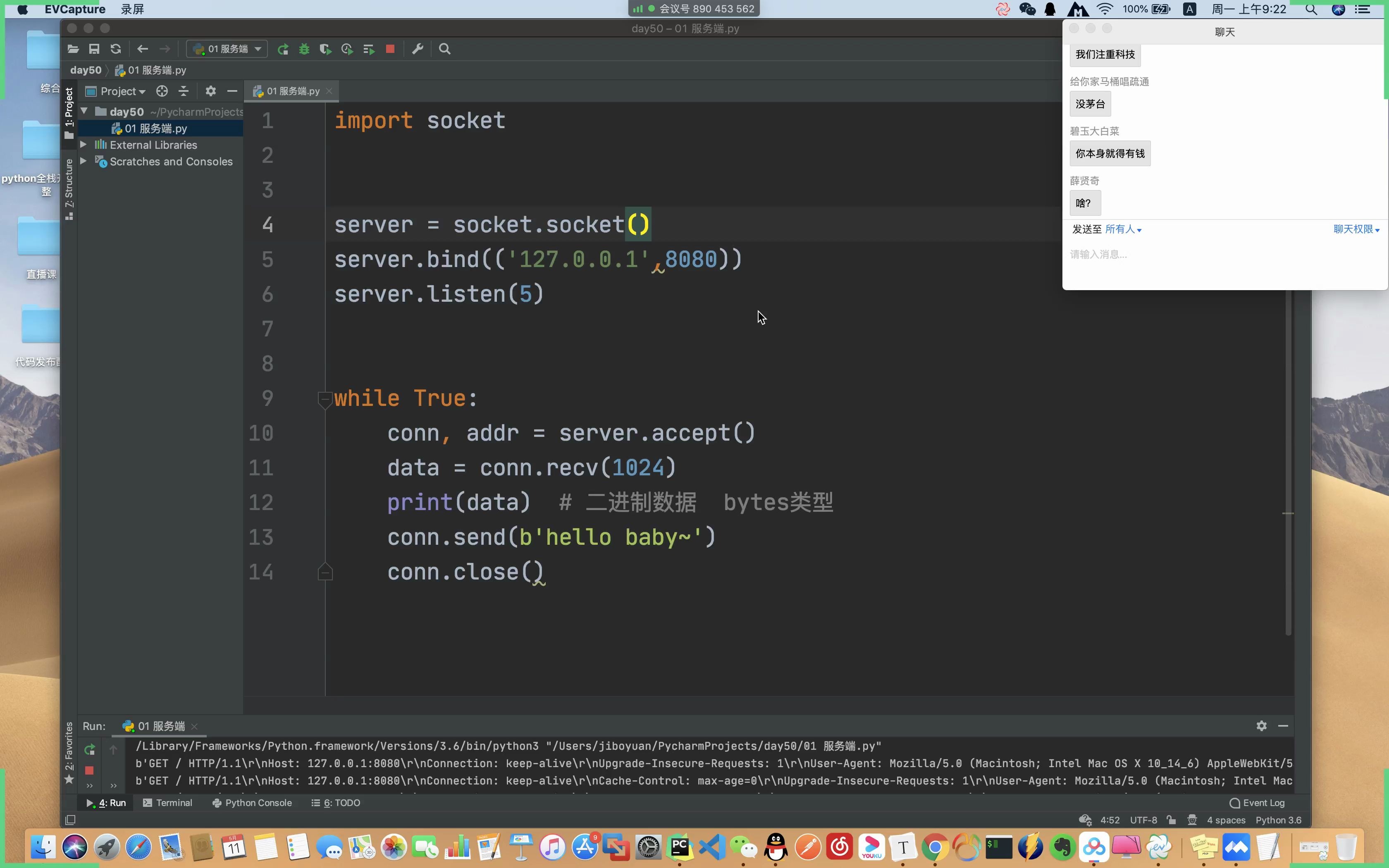Viewport: 1389px width, 868px height.
Task: Navigate back with the left arrow icon
Action: pyautogui.click(x=143, y=49)
